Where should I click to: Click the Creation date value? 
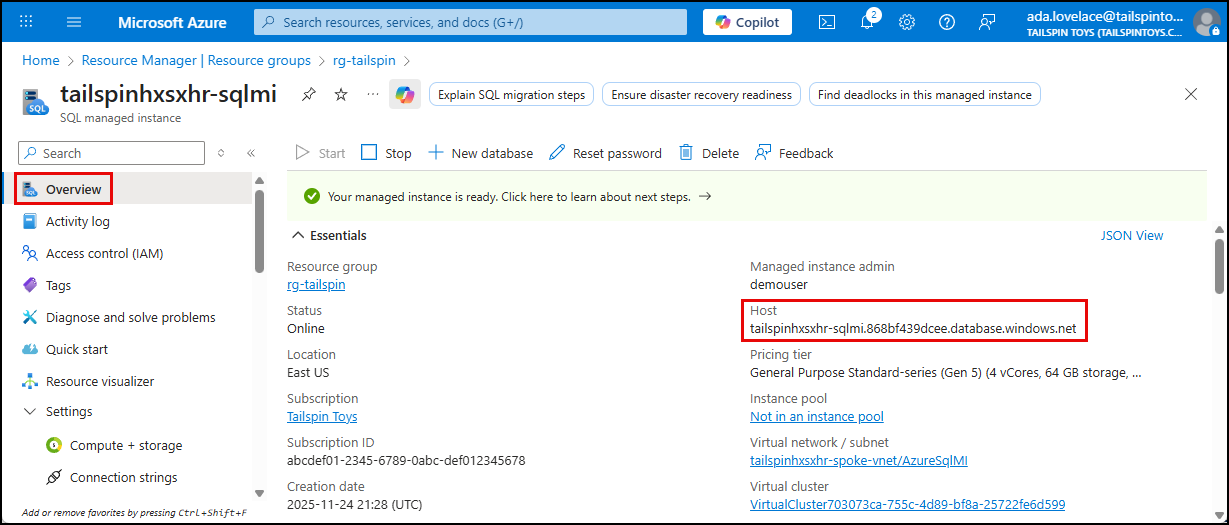coord(355,504)
